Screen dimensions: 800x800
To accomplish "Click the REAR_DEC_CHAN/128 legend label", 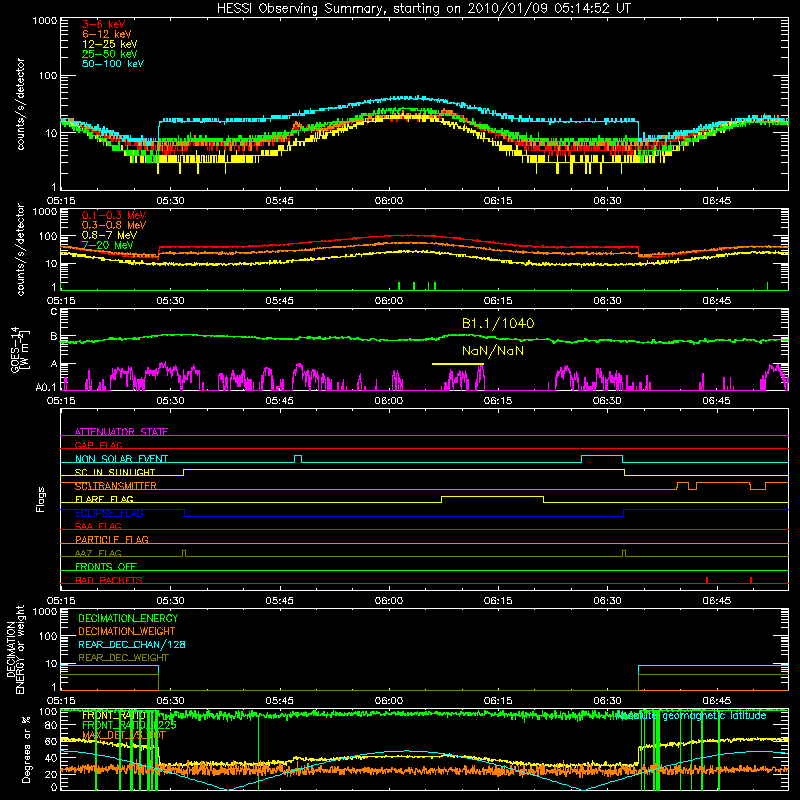I will 132,644.
